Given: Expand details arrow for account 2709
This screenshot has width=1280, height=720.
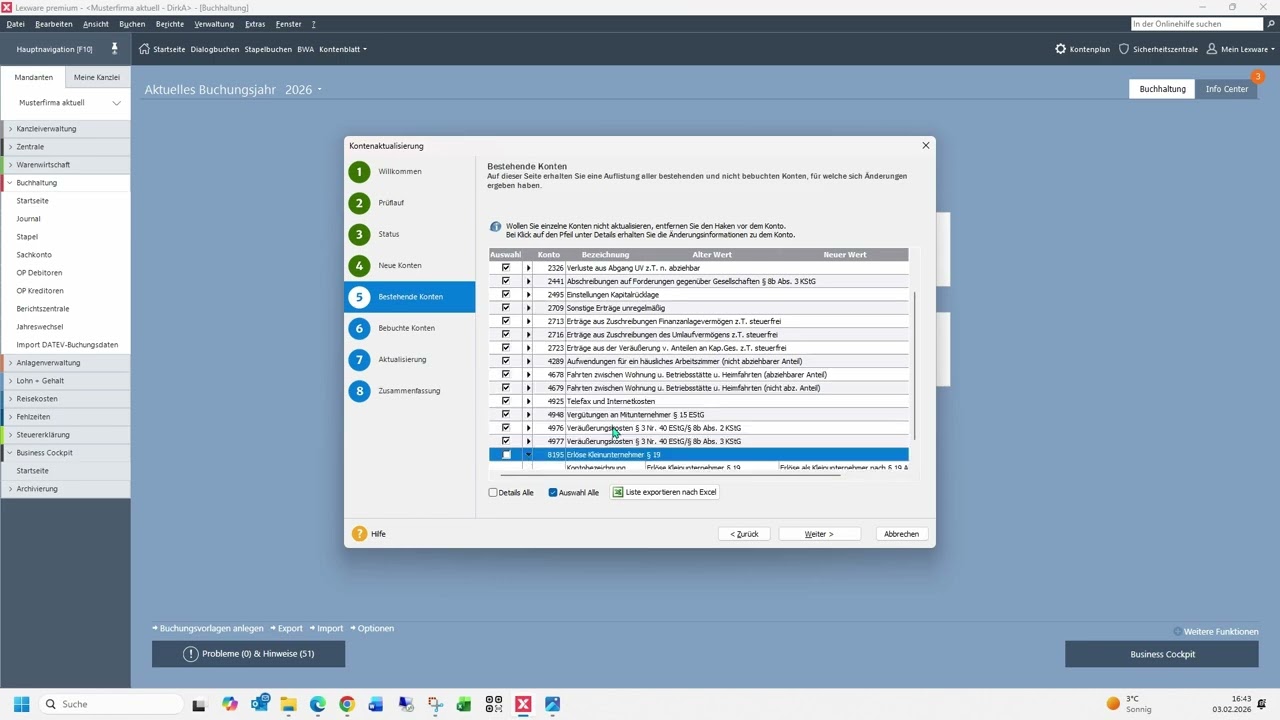Looking at the screenshot, I should (x=528, y=308).
